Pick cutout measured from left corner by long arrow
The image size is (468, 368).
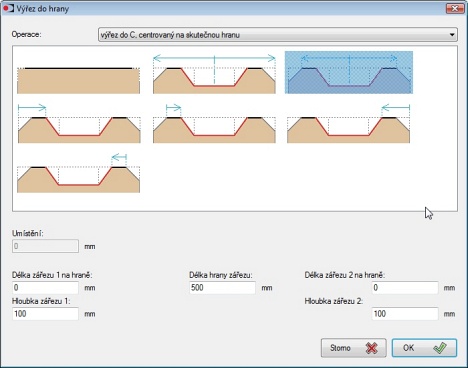click(79, 123)
